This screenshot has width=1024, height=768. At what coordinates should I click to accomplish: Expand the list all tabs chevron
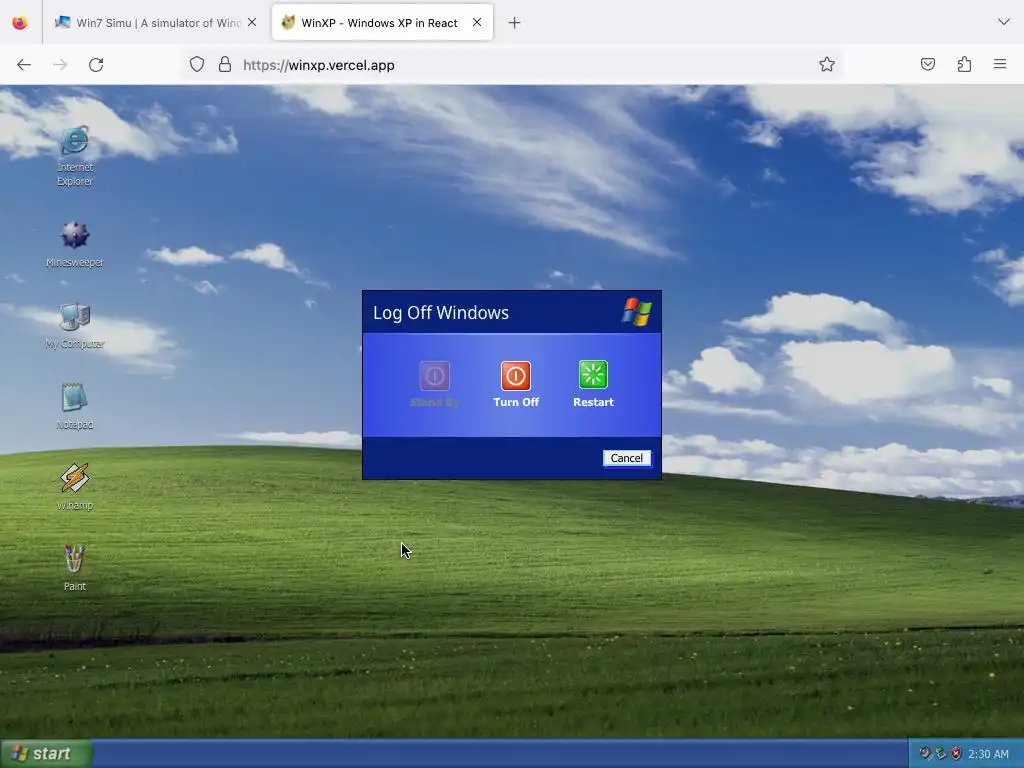(x=1003, y=22)
